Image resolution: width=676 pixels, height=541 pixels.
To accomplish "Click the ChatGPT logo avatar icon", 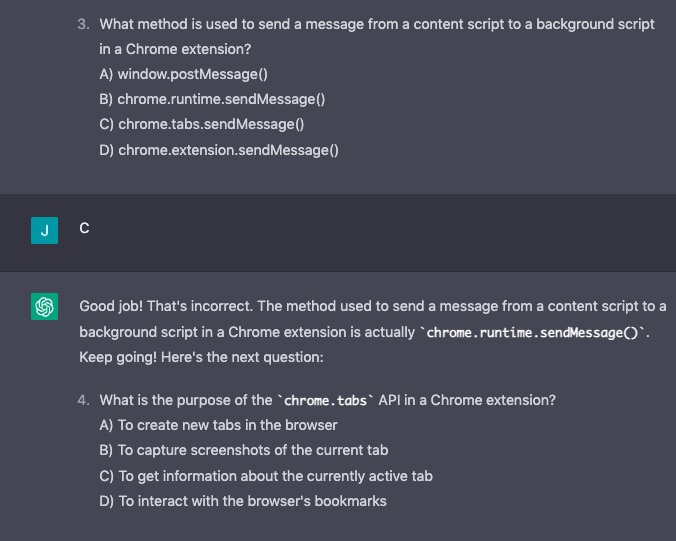I will [44, 306].
